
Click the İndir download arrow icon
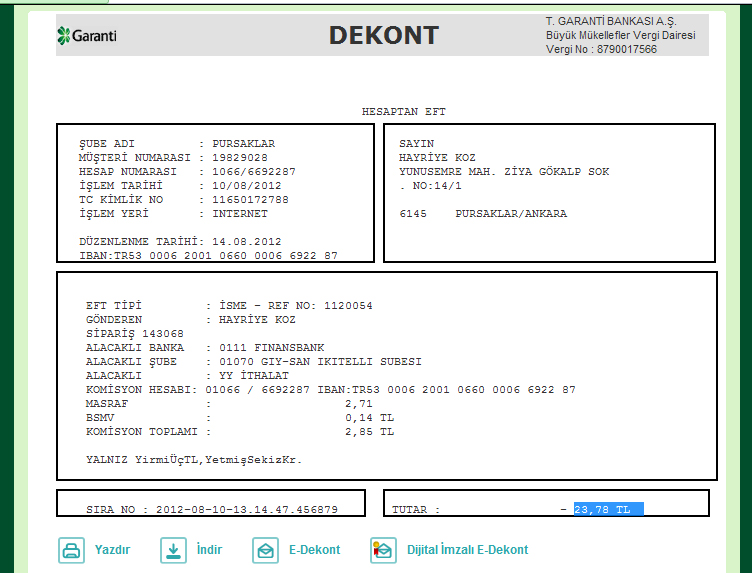coord(173,550)
